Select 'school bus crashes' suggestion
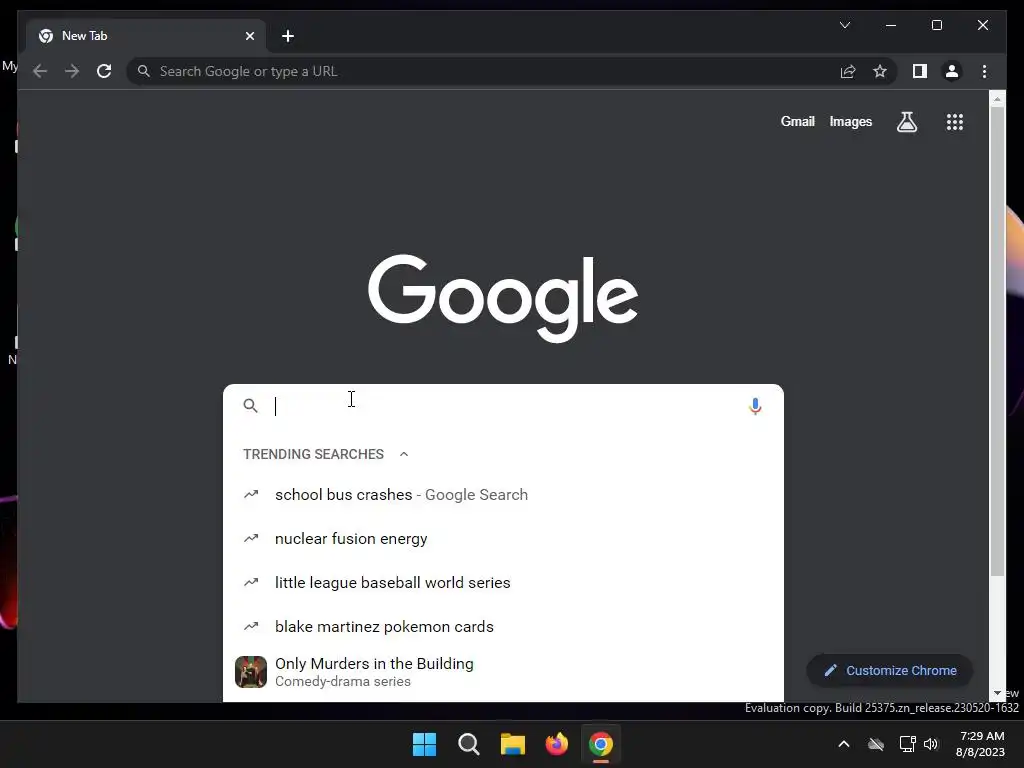Image resolution: width=1024 pixels, height=768 pixels. 503,494
